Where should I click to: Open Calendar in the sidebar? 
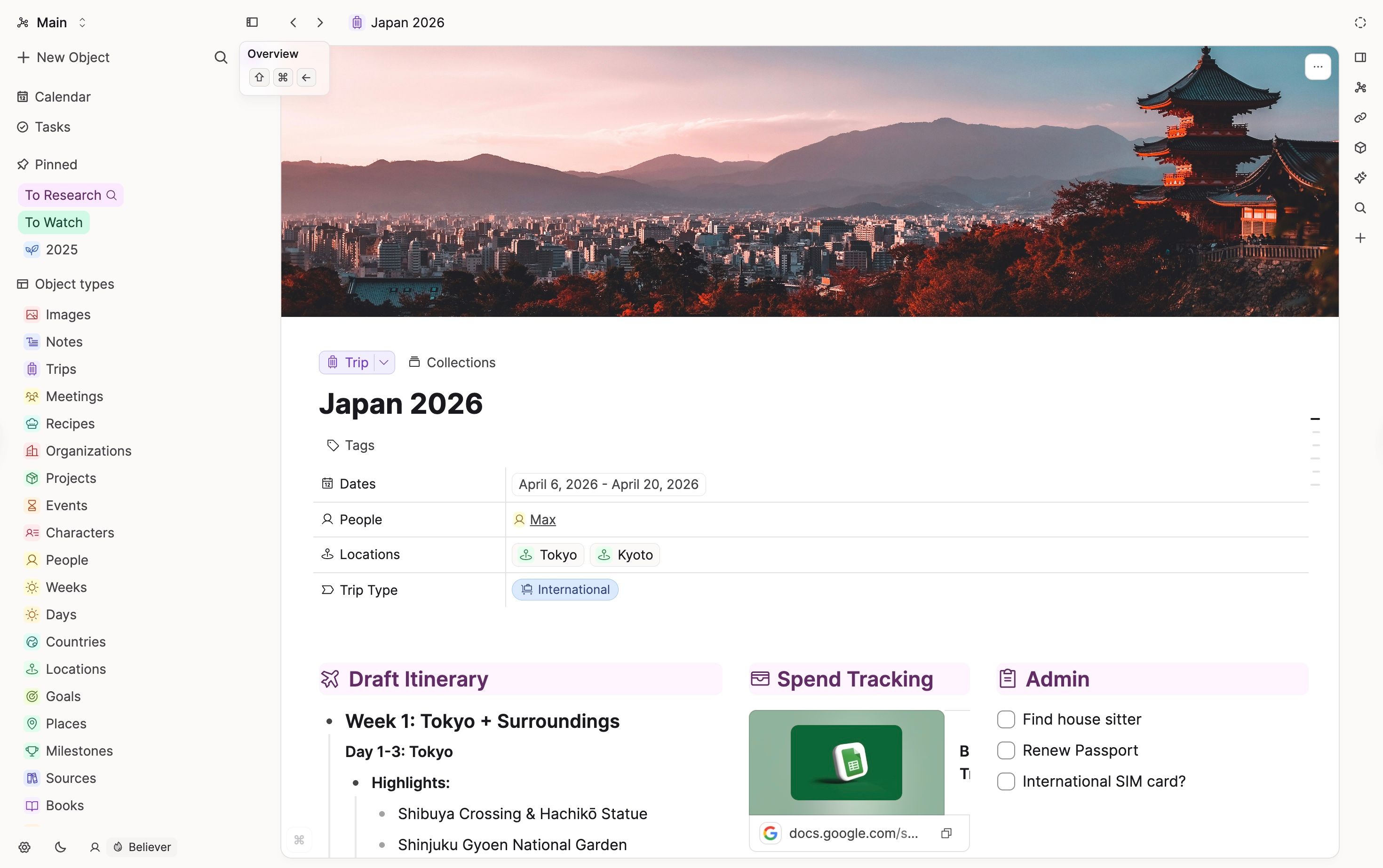(x=62, y=96)
